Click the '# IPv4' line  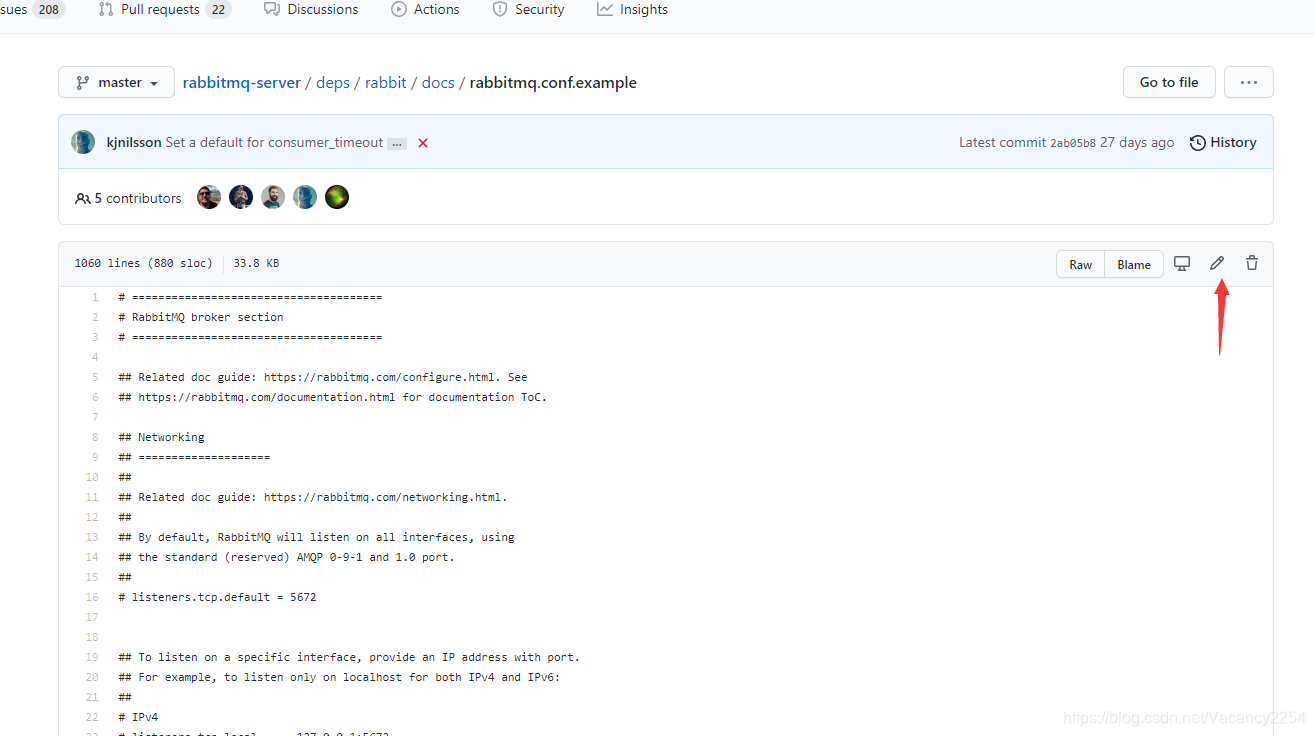point(138,717)
